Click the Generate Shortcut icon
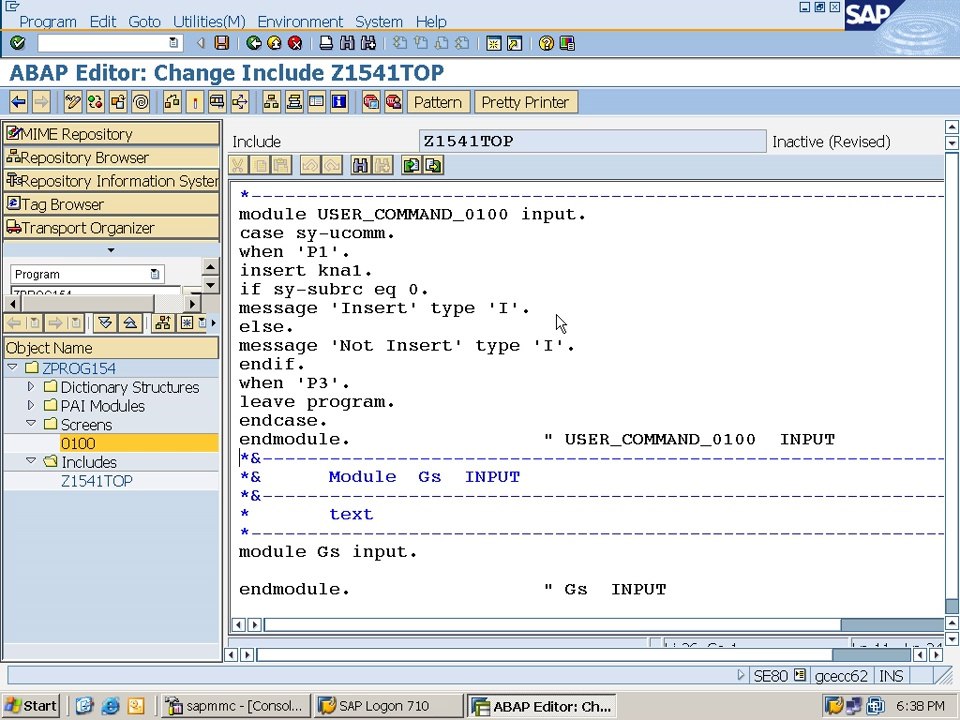 514,43
